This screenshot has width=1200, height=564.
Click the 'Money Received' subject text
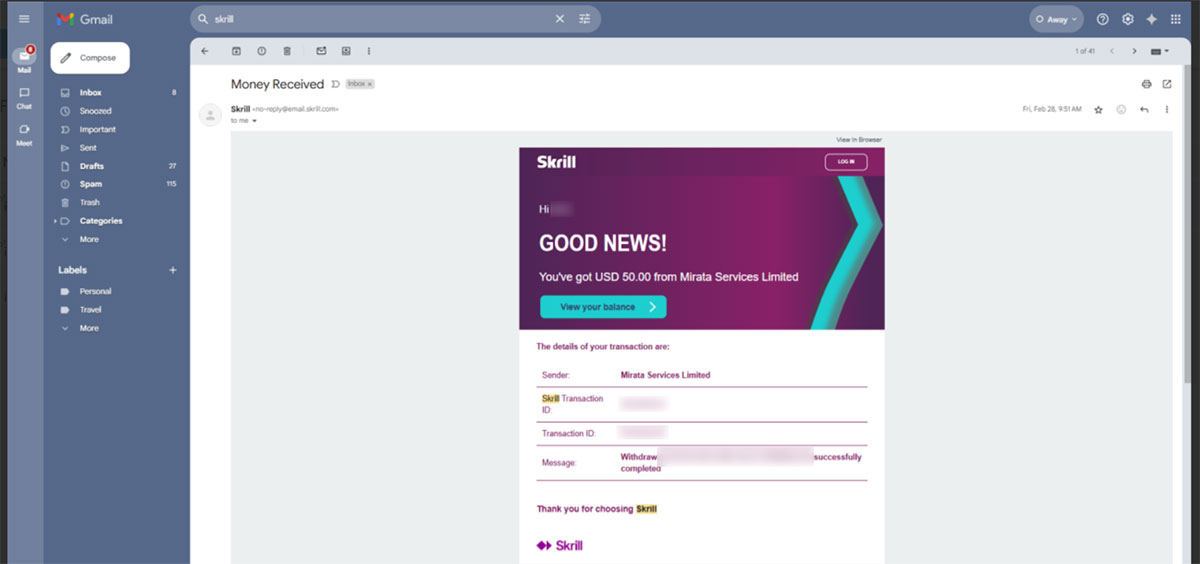tap(278, 84)
